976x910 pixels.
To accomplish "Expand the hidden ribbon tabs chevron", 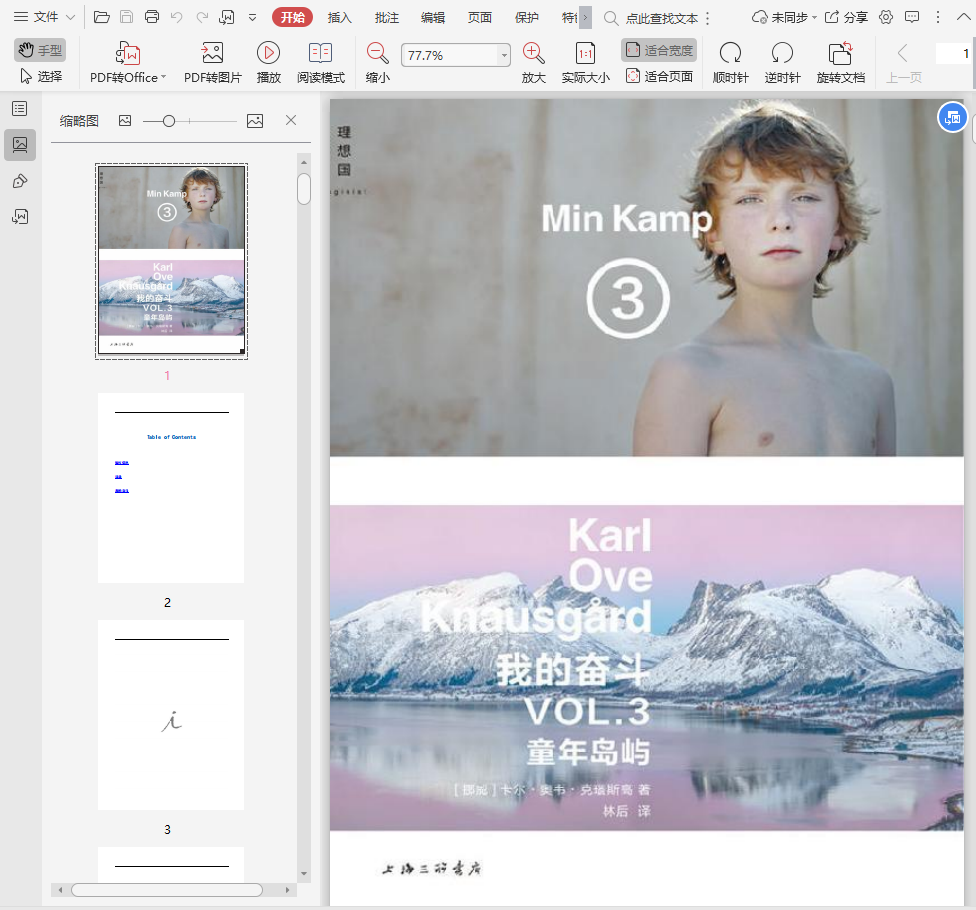I will 585,17.
